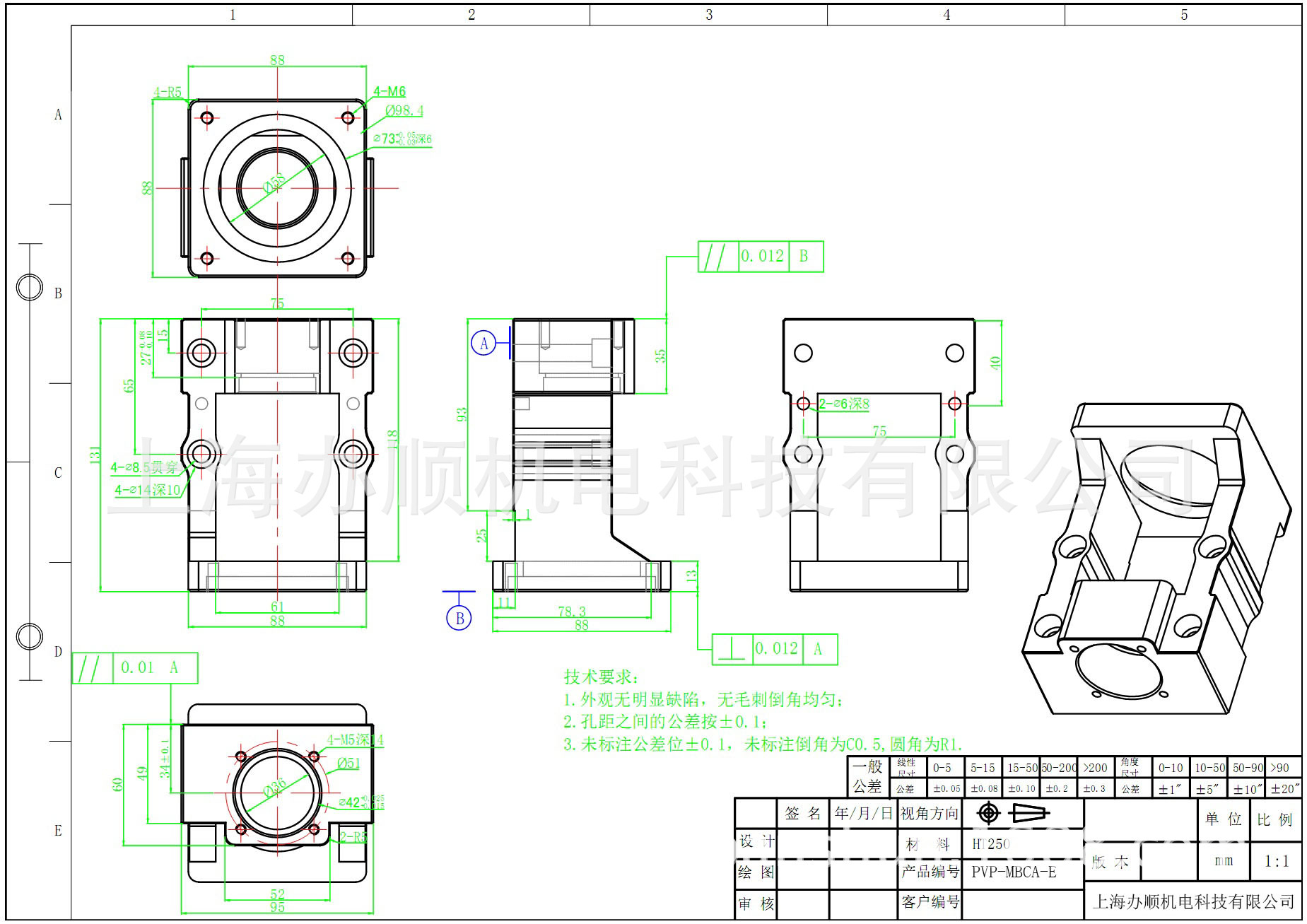Click the 'Ø98.4' diameter callout
This screenshot has height=924, width=1307.
405,110
